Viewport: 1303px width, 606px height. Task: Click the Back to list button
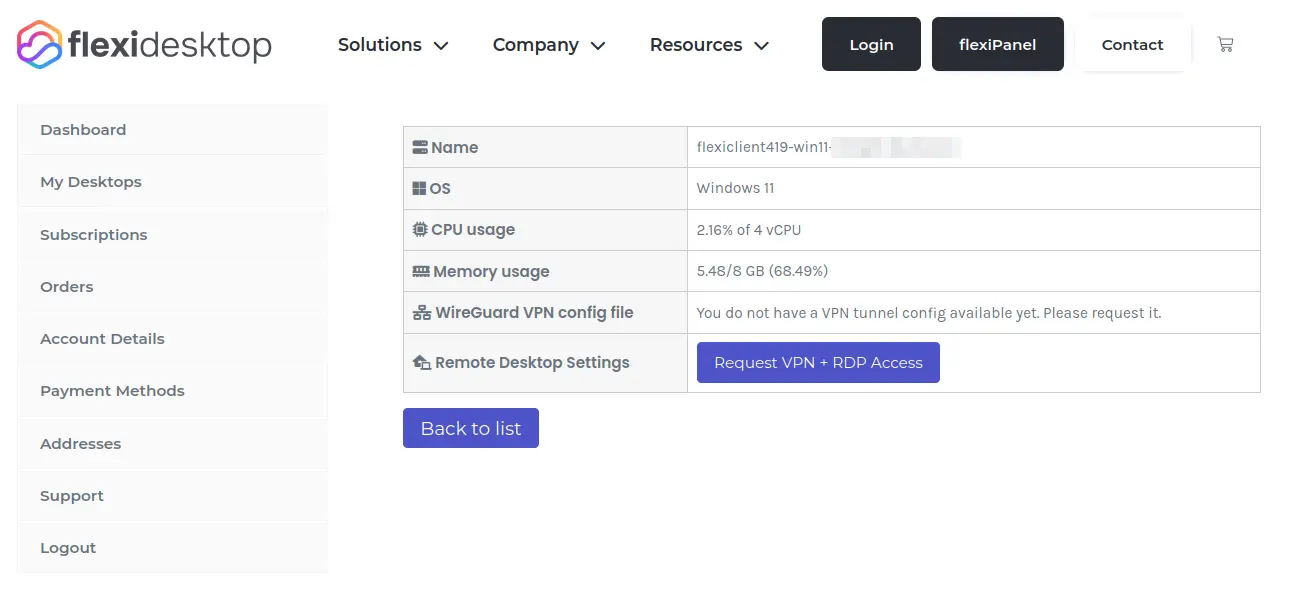(x=471, y=428)
